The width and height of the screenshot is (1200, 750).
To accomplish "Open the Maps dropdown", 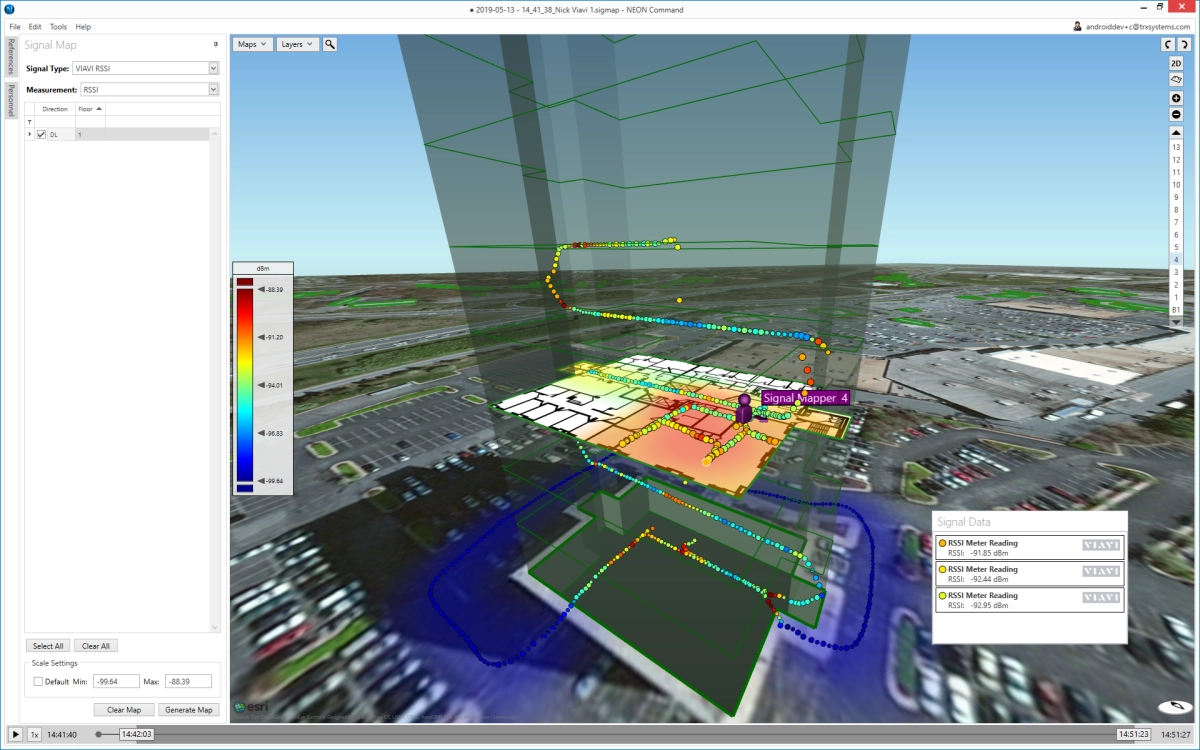I will (x=252, y=44).
